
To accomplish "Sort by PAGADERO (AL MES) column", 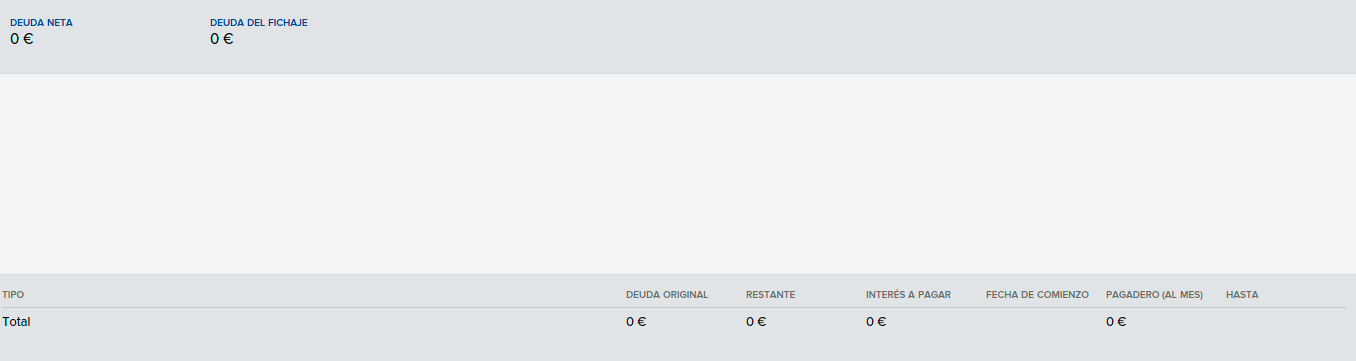I will click(1154, 295).
